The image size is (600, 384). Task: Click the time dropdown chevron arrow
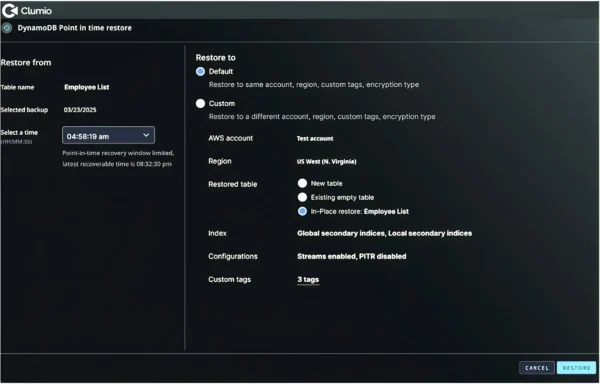[146, 135]
